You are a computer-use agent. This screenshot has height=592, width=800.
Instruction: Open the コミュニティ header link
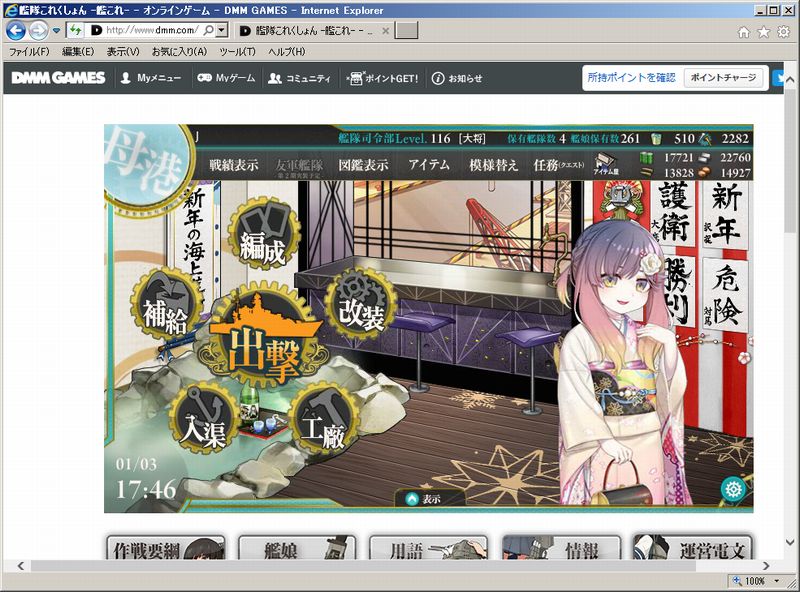[x=299, y=78]
